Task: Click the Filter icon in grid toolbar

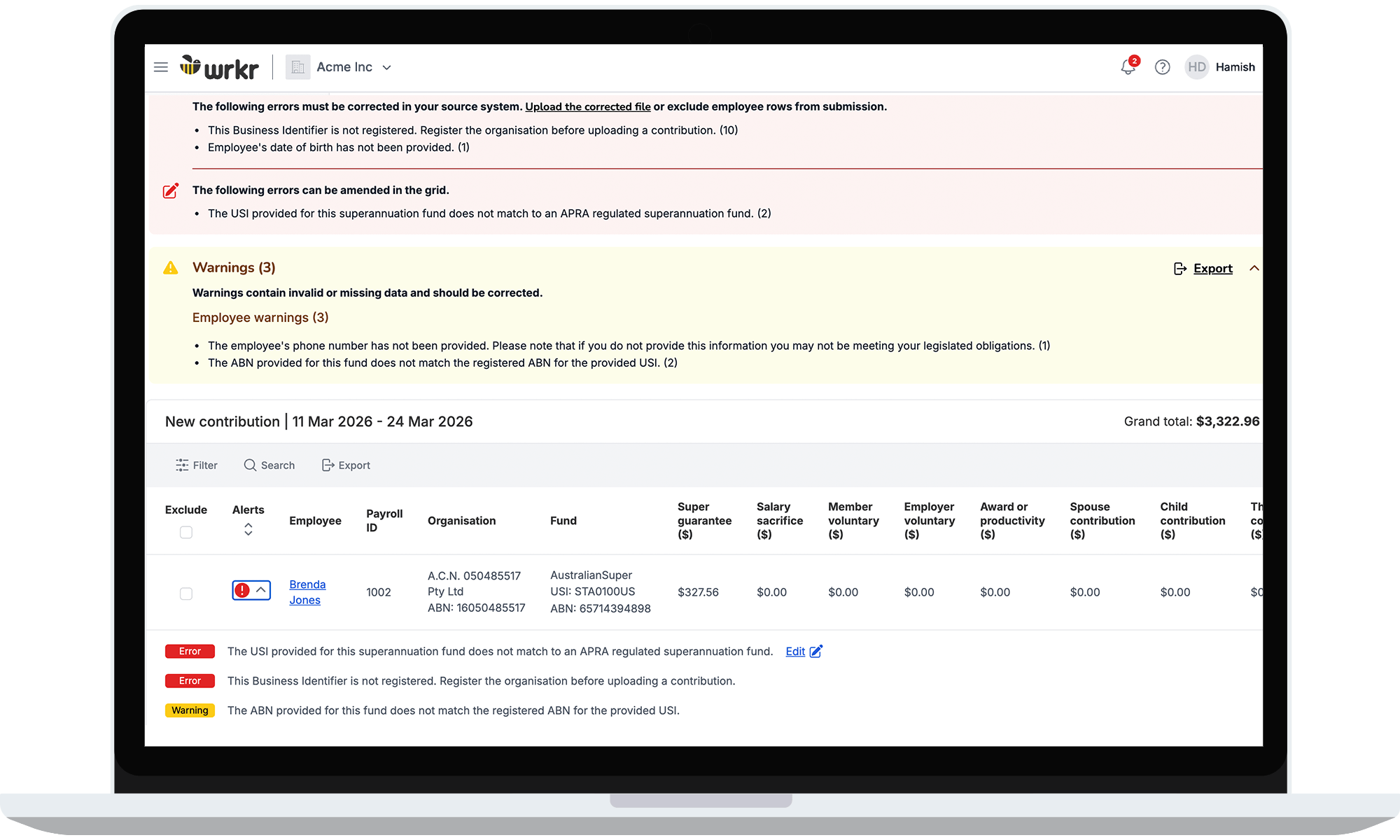Action: click(x=182, y=465)
